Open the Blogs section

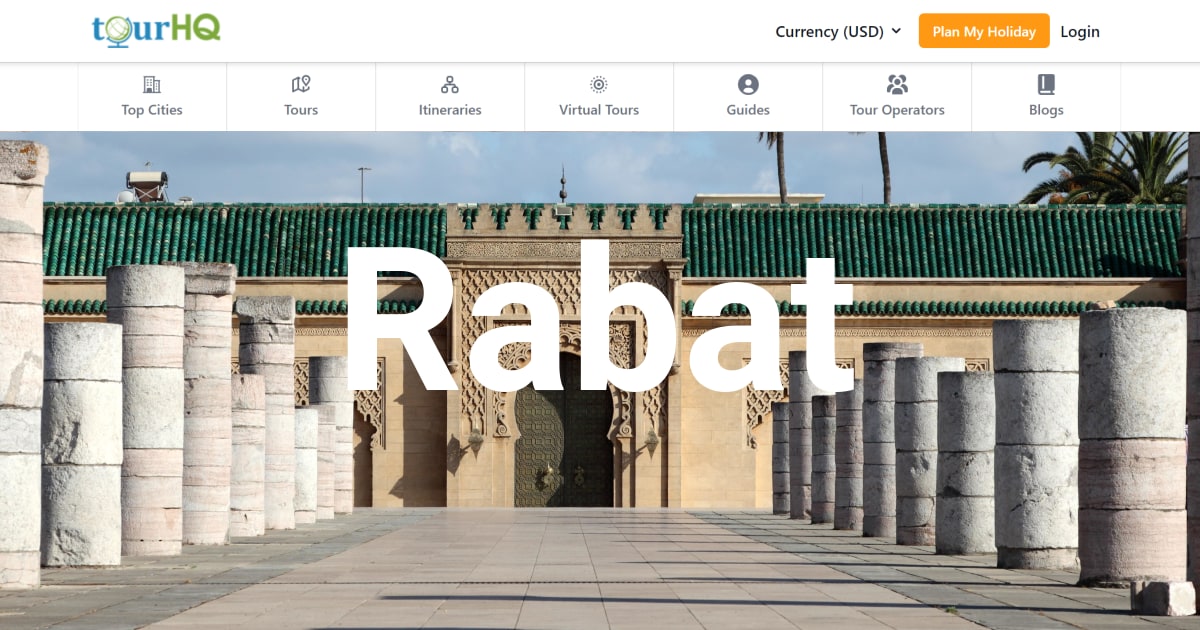1046,110
